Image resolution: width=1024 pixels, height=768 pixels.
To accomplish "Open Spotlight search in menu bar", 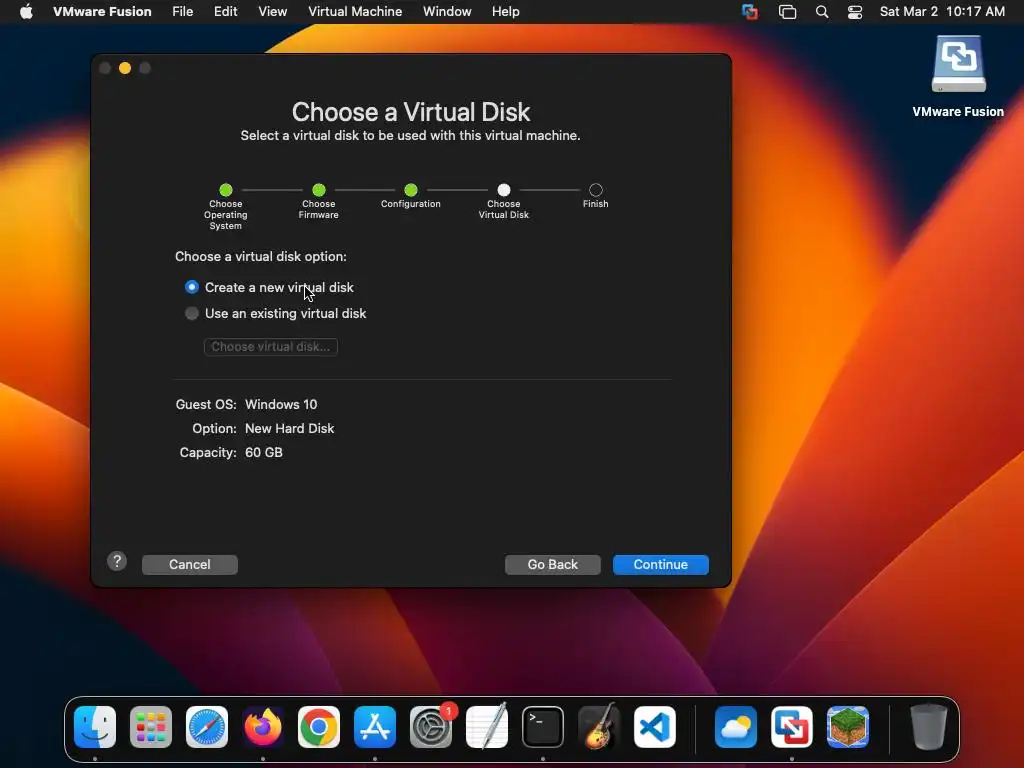I will [822, 12].
